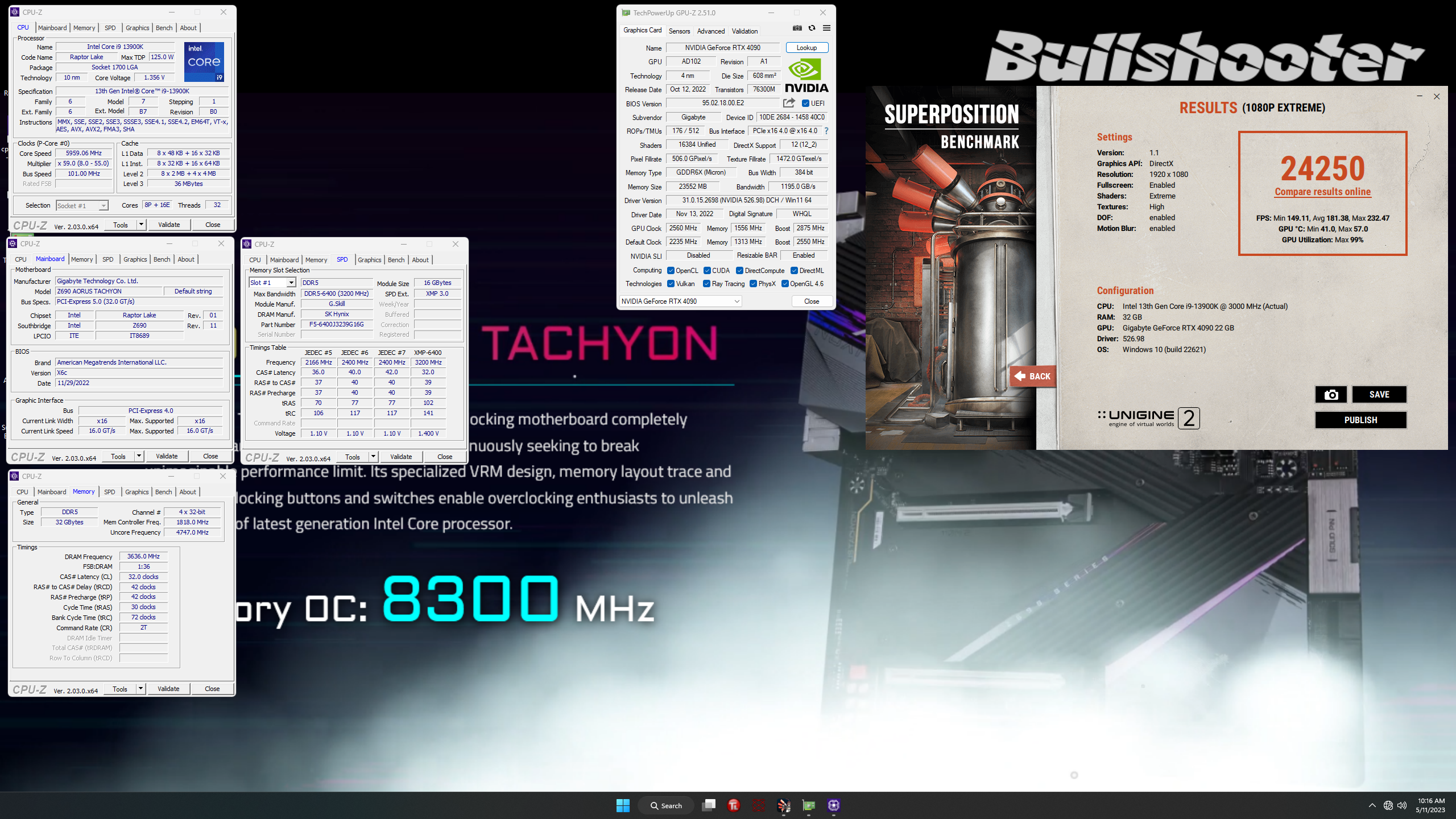
Task: Click the Unigine 2 engine logo
Action: click(x=1148, y=418)
